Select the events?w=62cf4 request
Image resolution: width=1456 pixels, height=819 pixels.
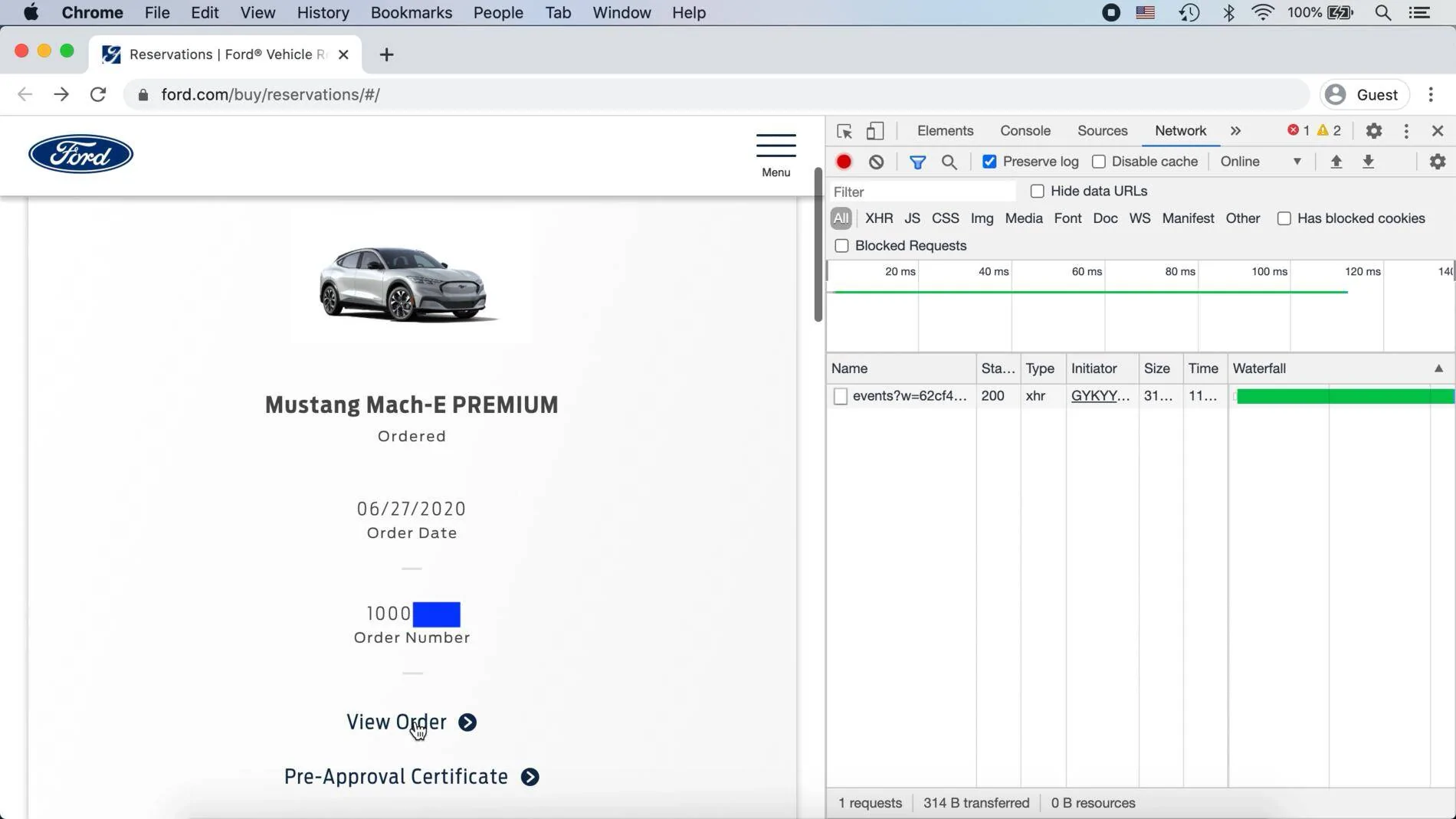click(x=910, y=396)
